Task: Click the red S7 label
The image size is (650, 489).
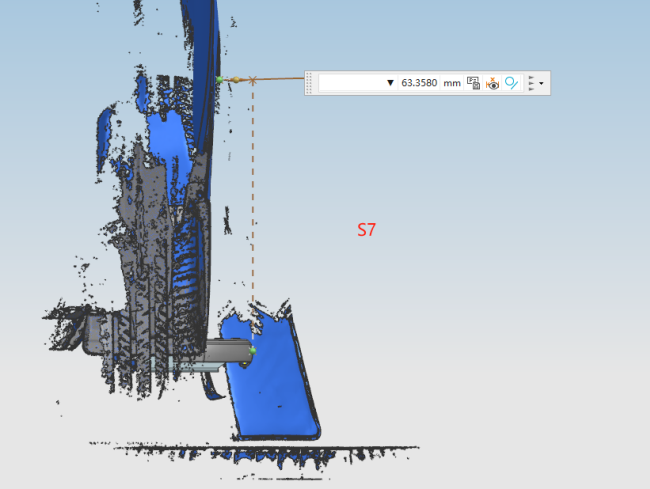Action: point(366,230)
